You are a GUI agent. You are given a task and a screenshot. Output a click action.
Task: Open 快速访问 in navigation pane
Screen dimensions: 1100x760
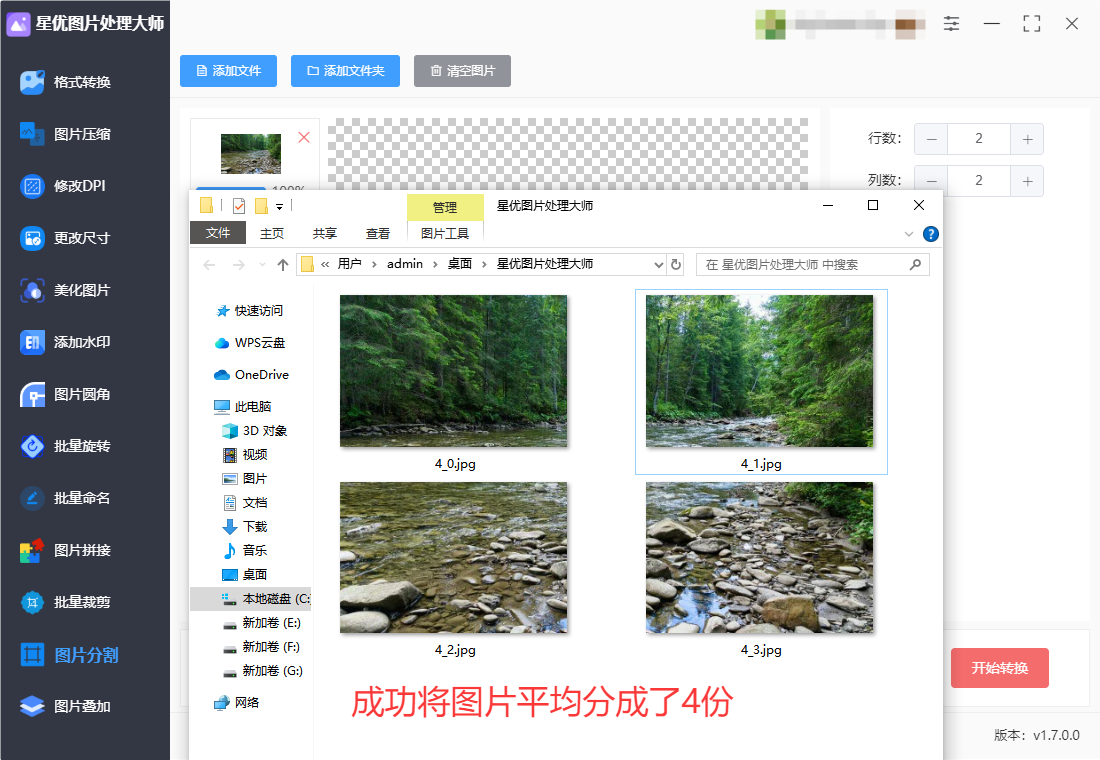coord(250,311)
